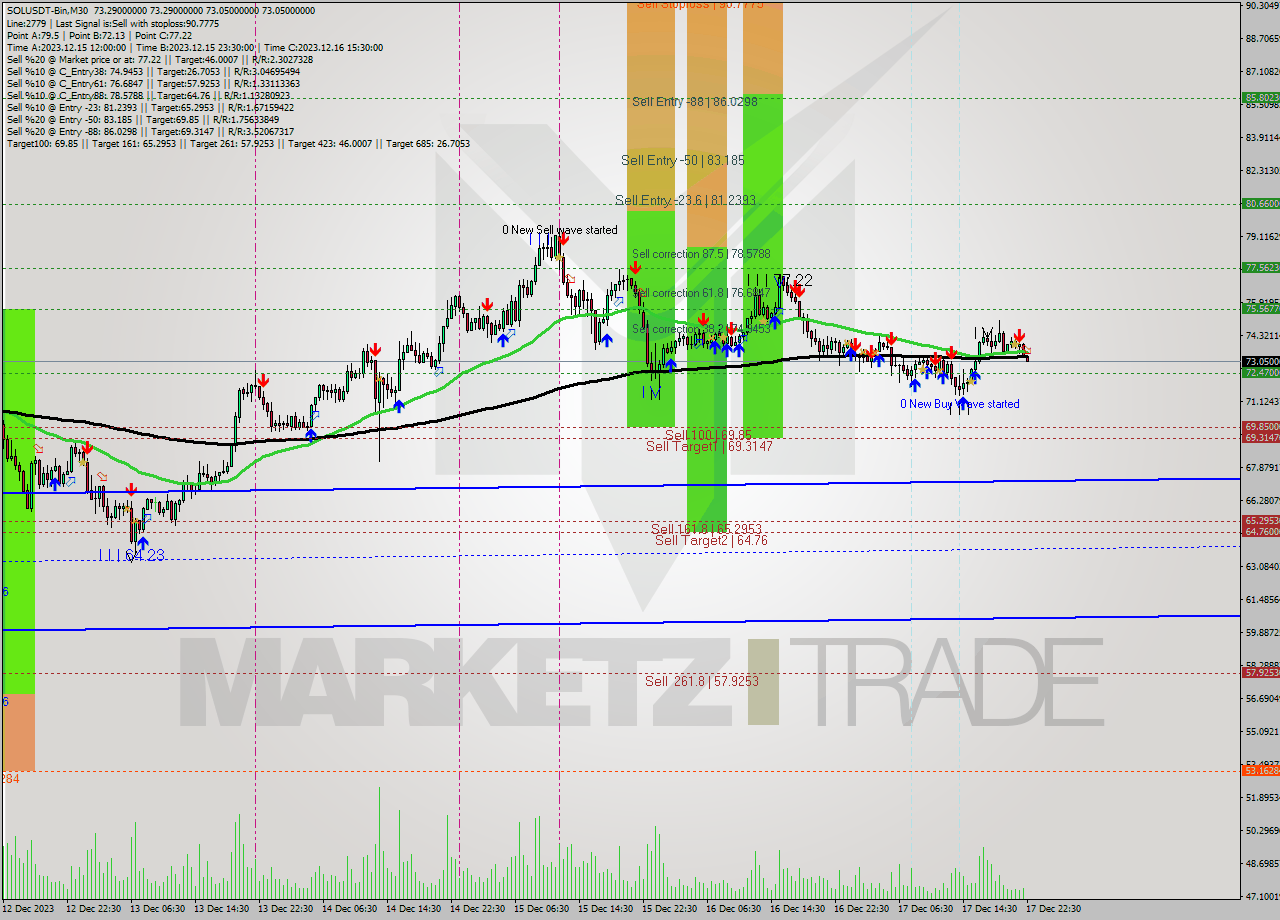Click the green 75.5677 price axis tag
Screen dimensions: 1280x920
[x=1261, y=309]
